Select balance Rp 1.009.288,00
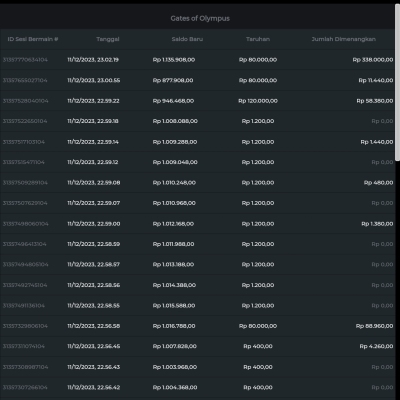The width and height of the screenshot is (400, 400). coord(175,142)
